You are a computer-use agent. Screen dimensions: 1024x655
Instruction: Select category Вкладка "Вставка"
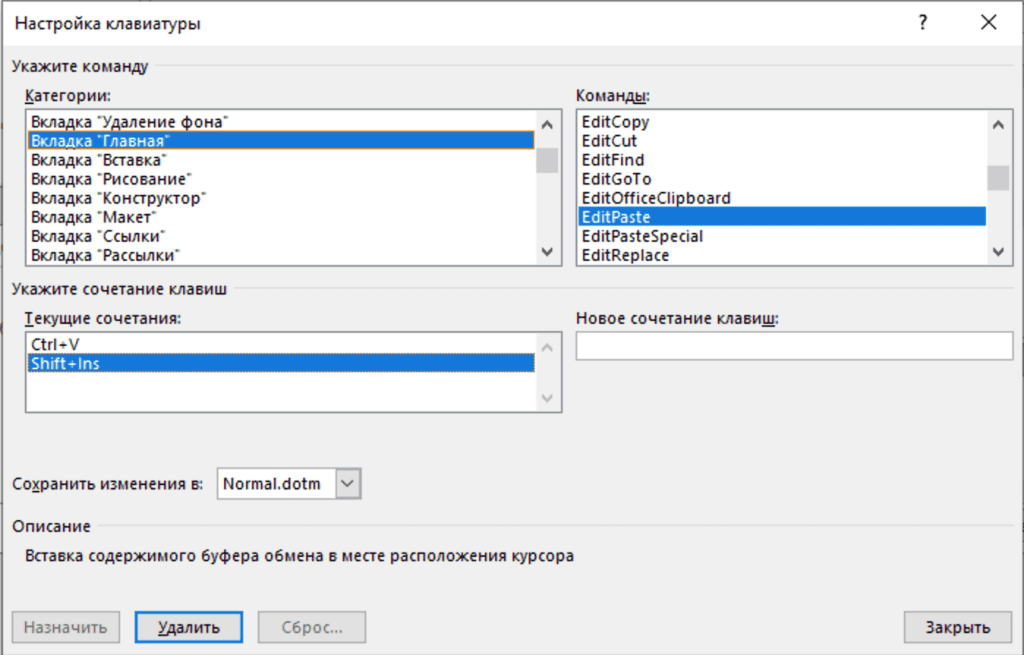98,160
